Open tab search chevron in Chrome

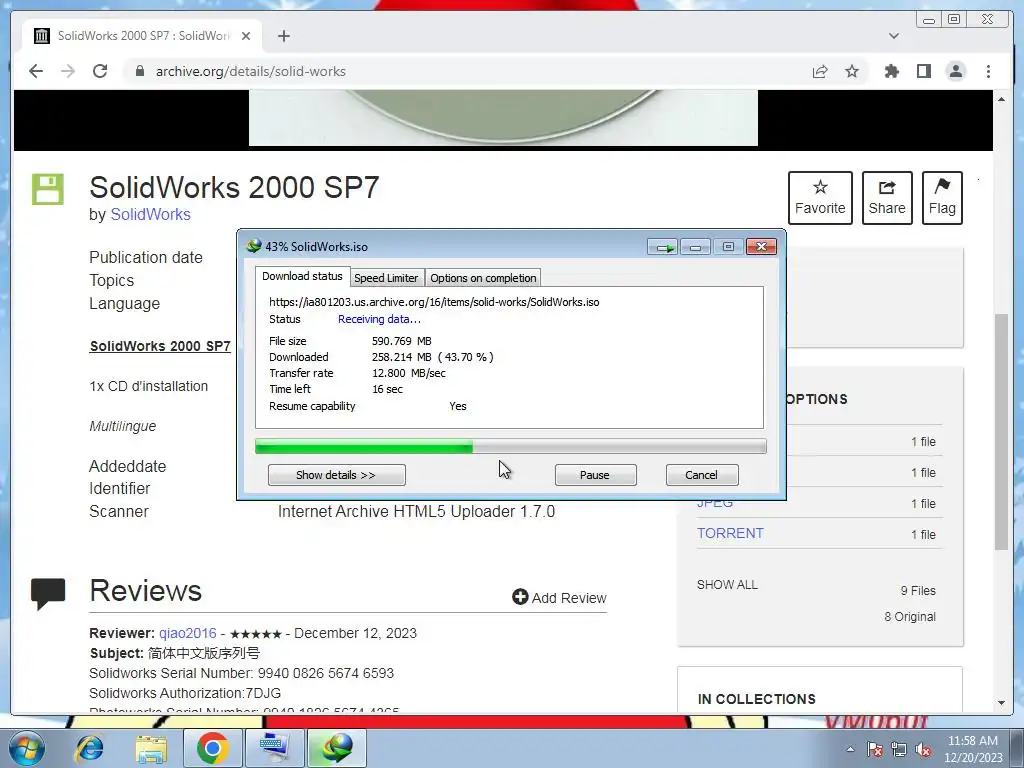coord(893,36)
